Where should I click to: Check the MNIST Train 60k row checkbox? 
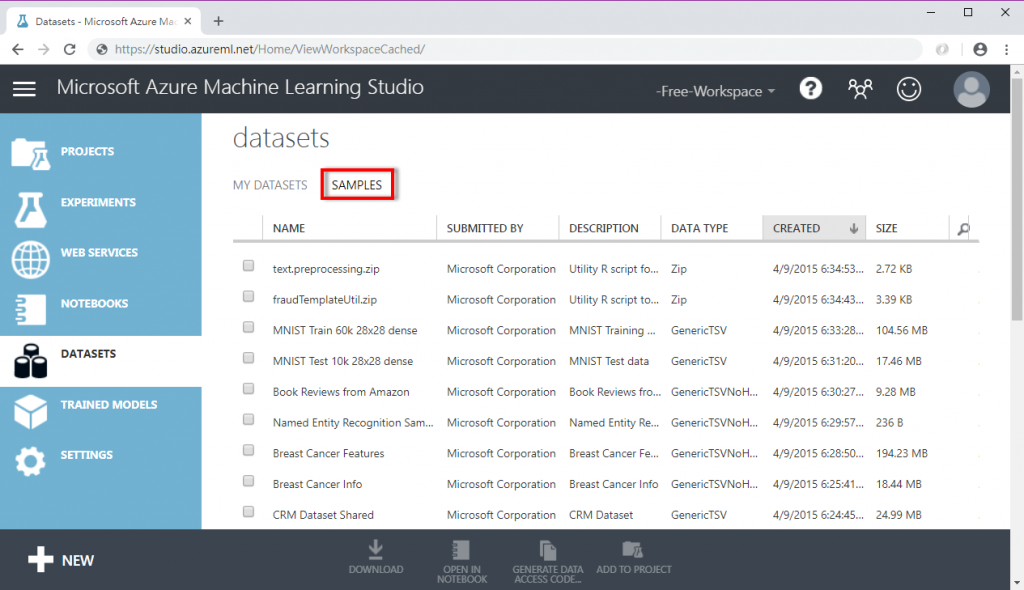click(248, 327)
